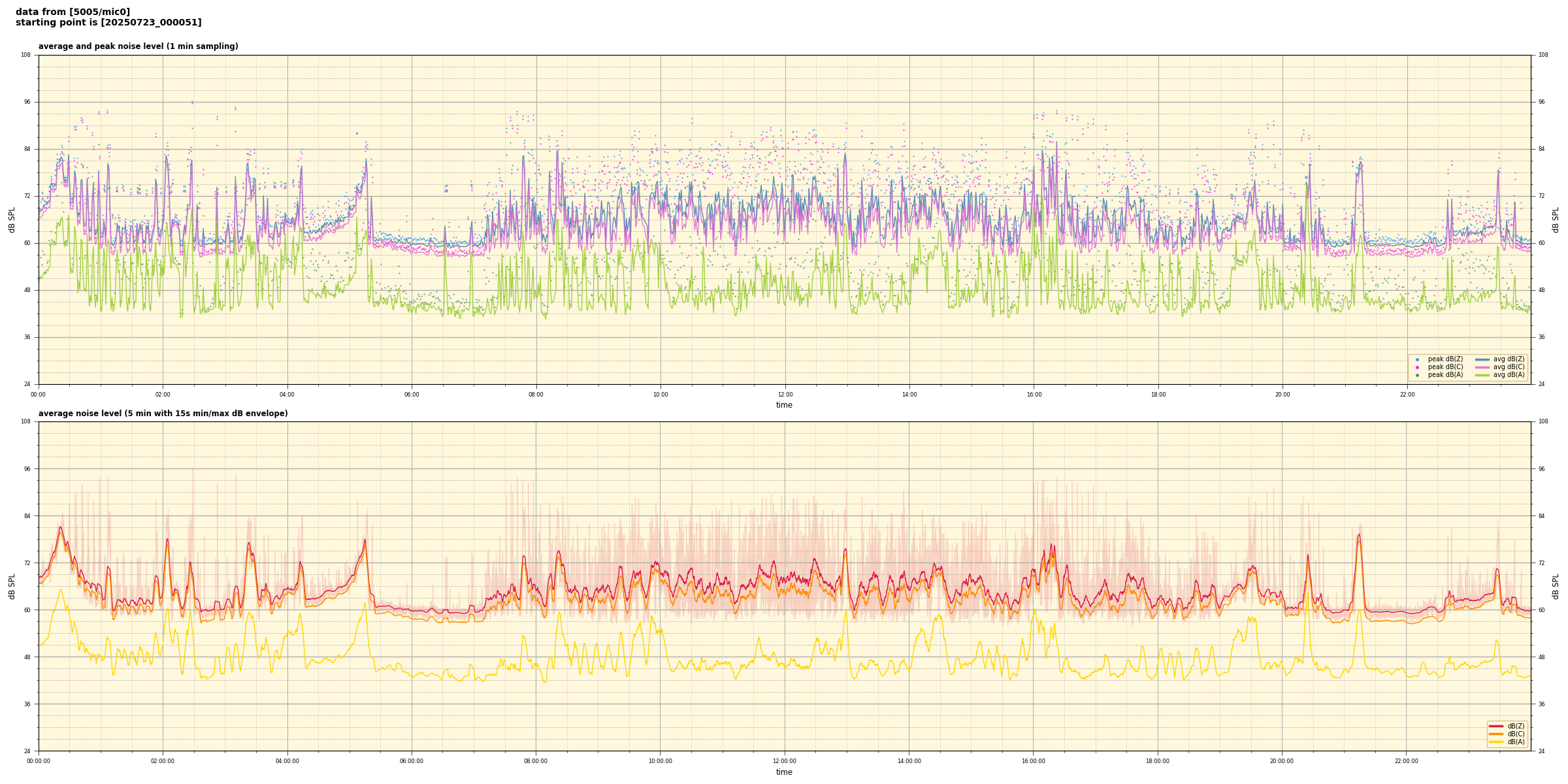Click the 'time' axis label under top chart

coord(784,405)
